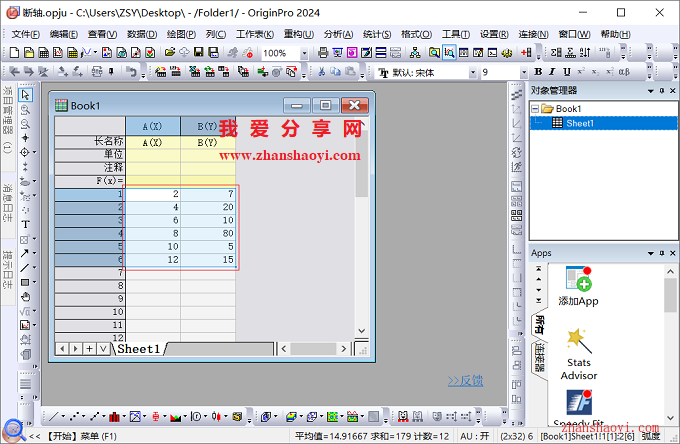
Task: Click the Print icon in the toolbar
Action: click(x=323, y=53)
